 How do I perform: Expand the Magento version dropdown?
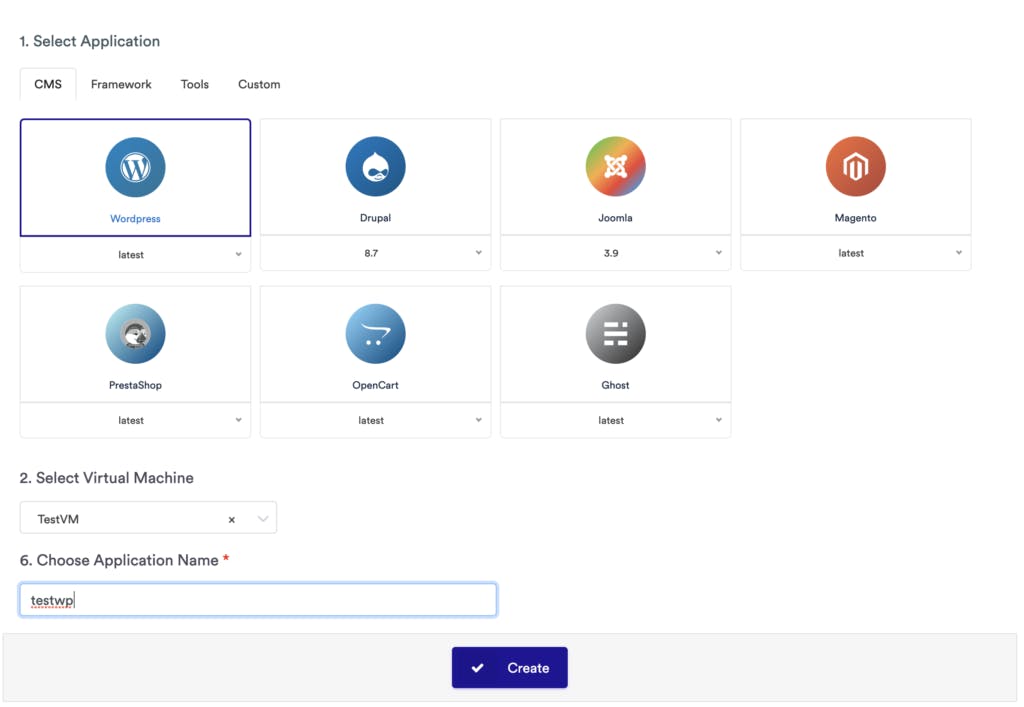[855, 253]
